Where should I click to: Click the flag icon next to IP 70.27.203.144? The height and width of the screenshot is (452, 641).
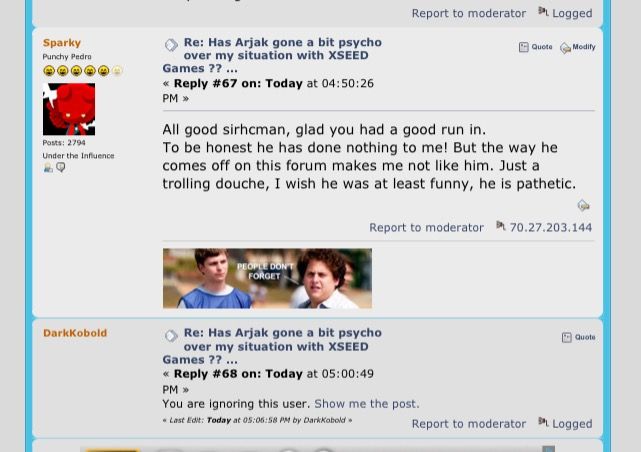501,225
